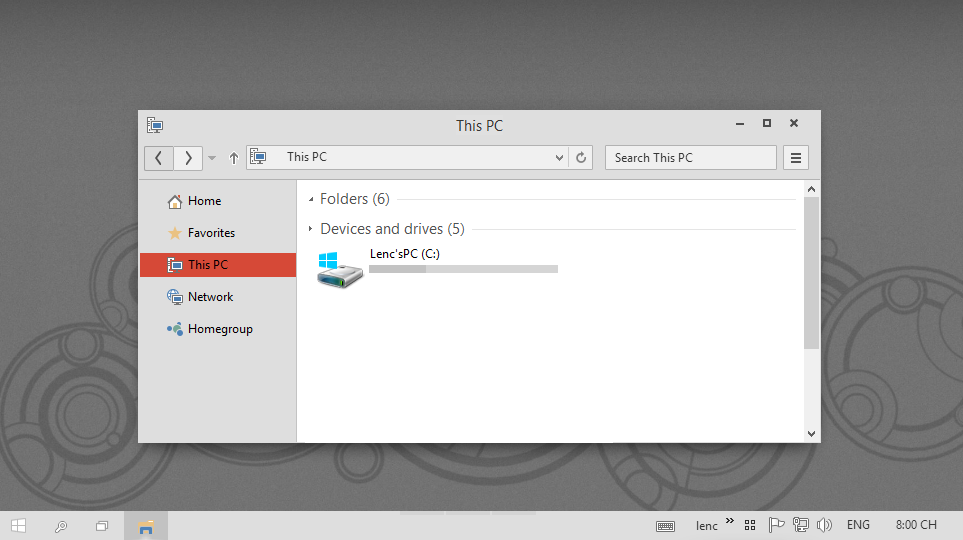Open the hamburger menu button
This screenshot has height=540, width=963.
(x=796, y=158)
